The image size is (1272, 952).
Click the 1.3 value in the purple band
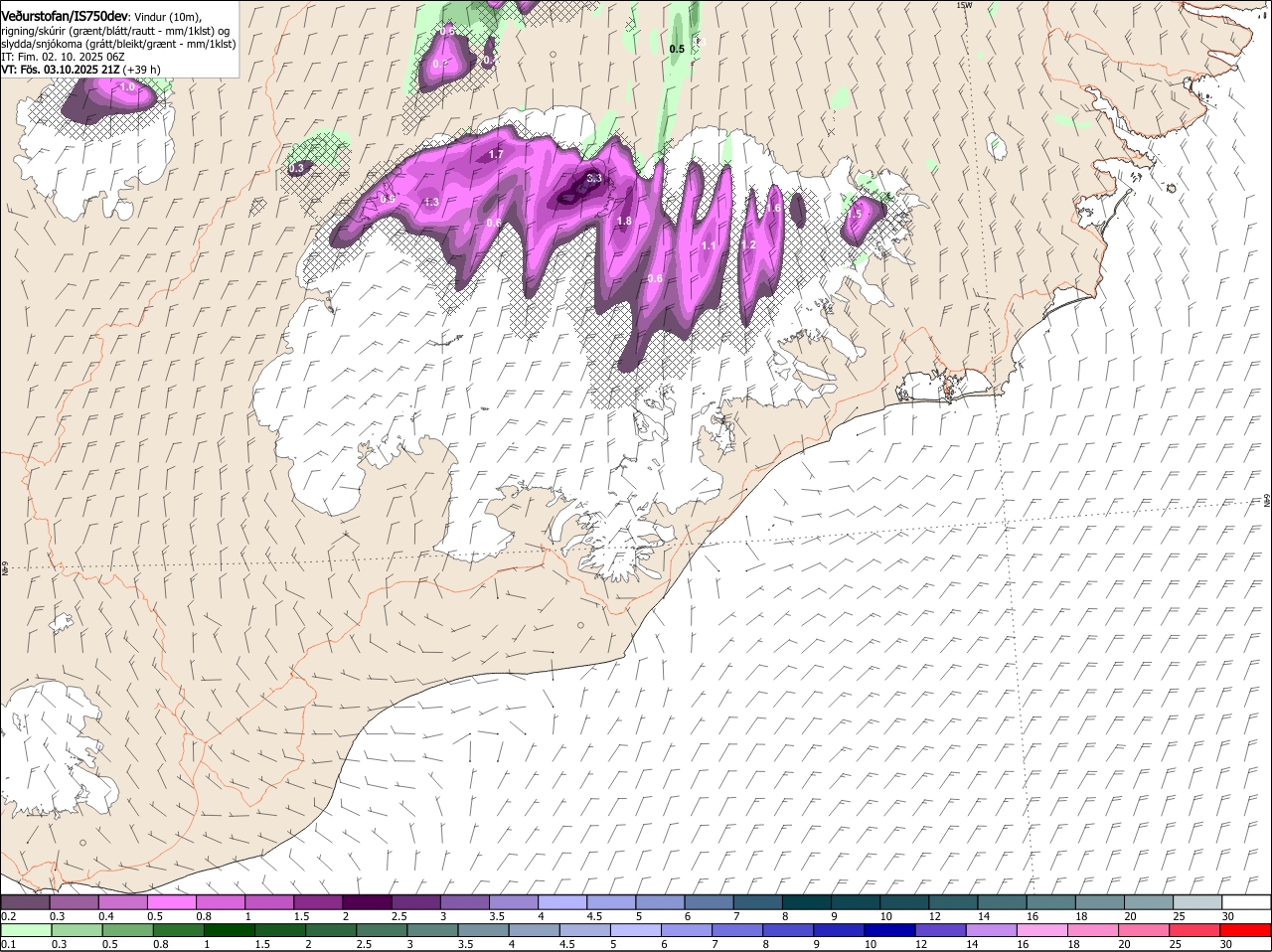point(431,202)
